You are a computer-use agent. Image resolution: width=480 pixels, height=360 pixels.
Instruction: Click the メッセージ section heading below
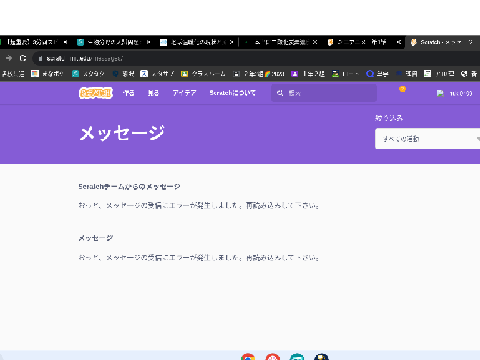coord(96,238)
